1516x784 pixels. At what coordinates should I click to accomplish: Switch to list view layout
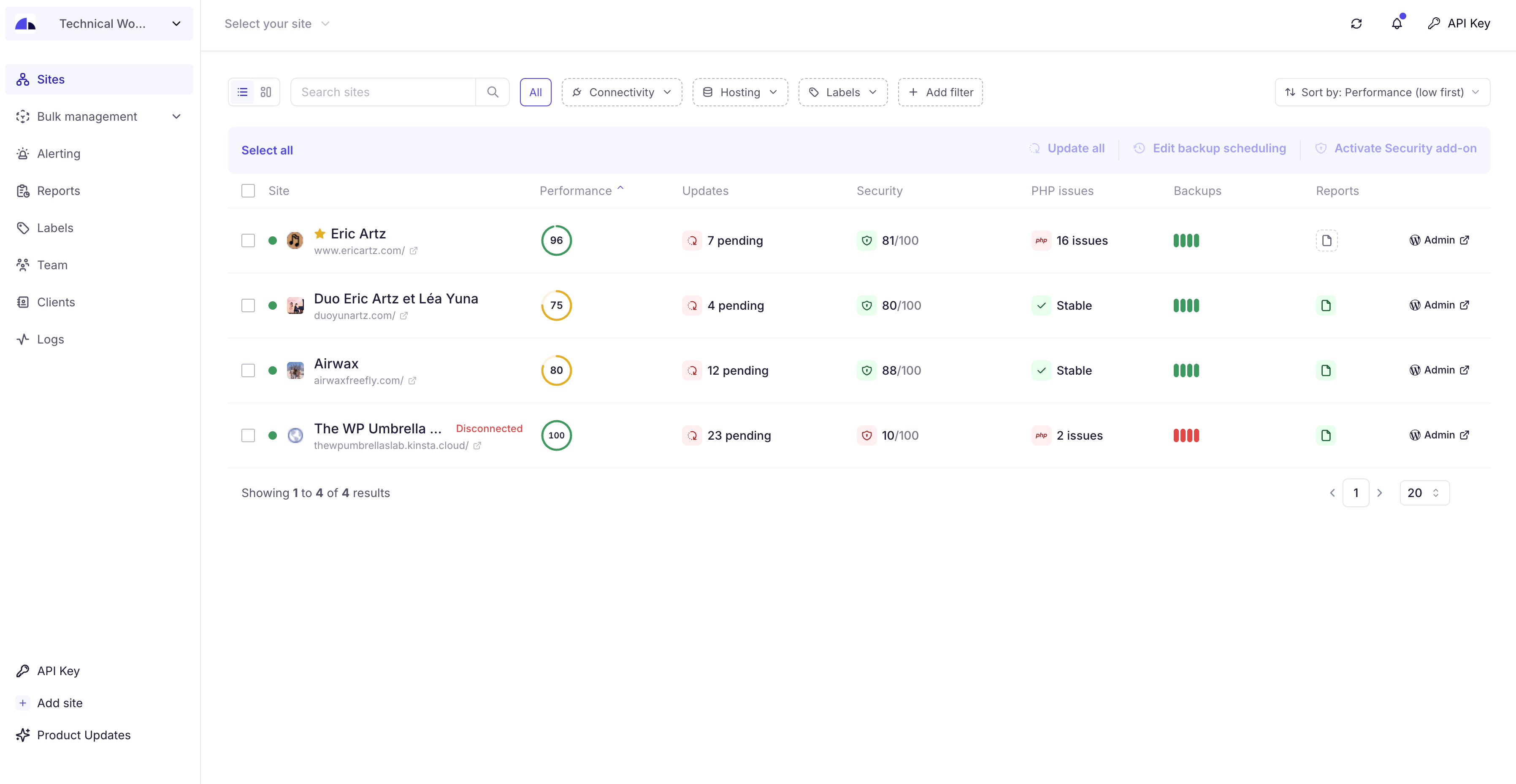[242, 92]
